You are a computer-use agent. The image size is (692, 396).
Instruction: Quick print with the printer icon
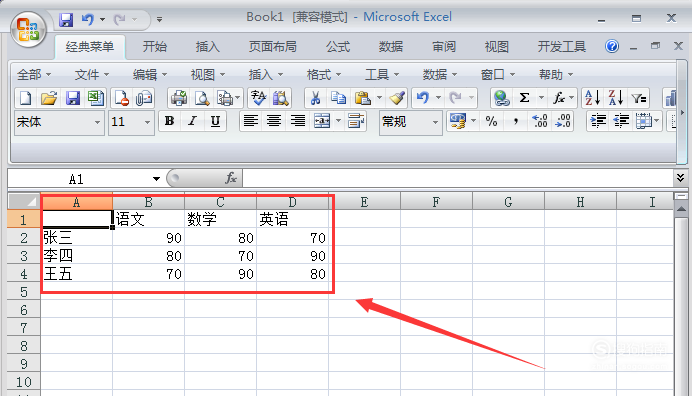(x=179, y=98)
